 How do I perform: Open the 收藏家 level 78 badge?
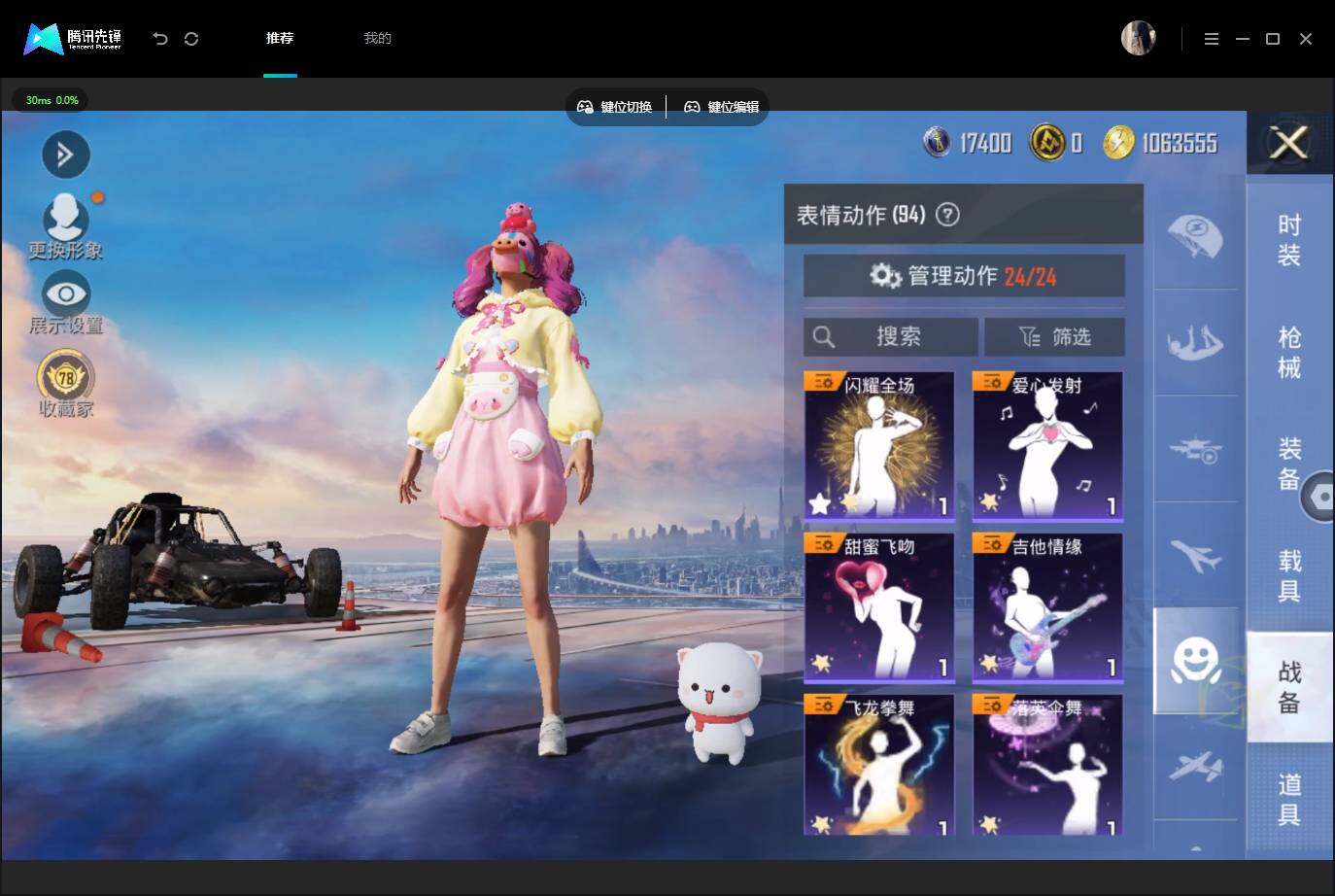click(66, 385)
